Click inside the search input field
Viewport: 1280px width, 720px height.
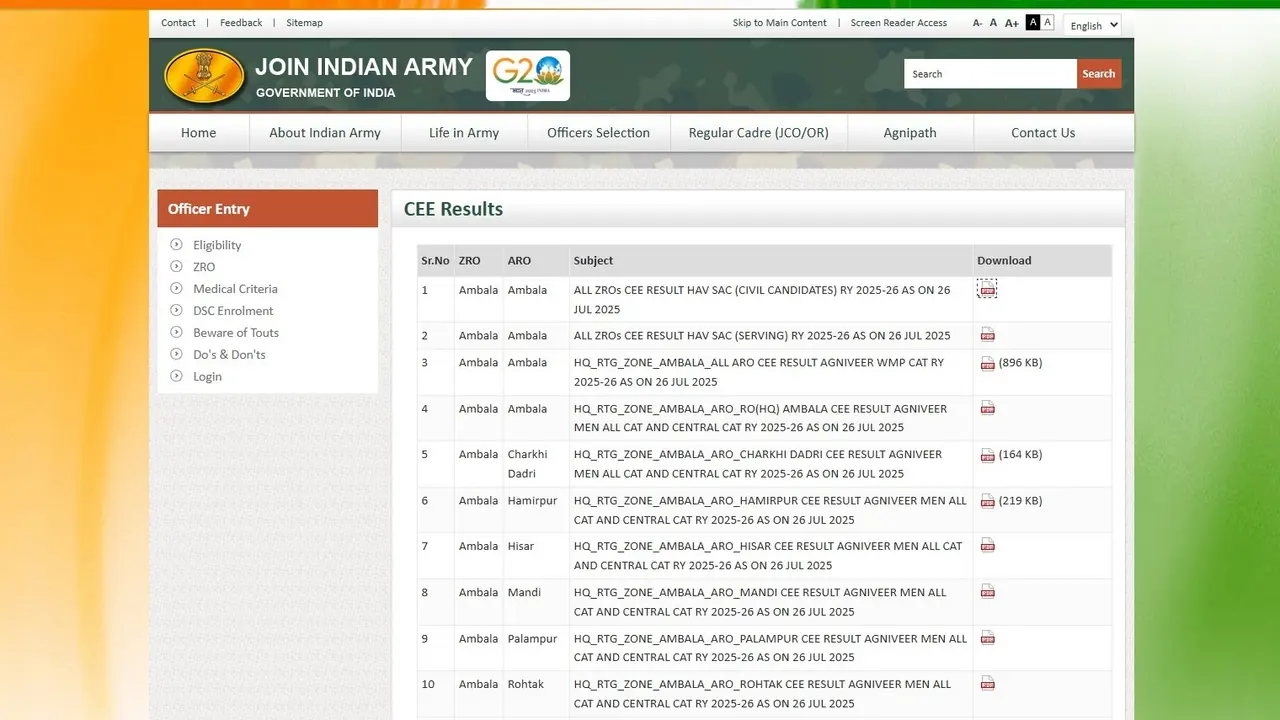(x=985, y=73)
